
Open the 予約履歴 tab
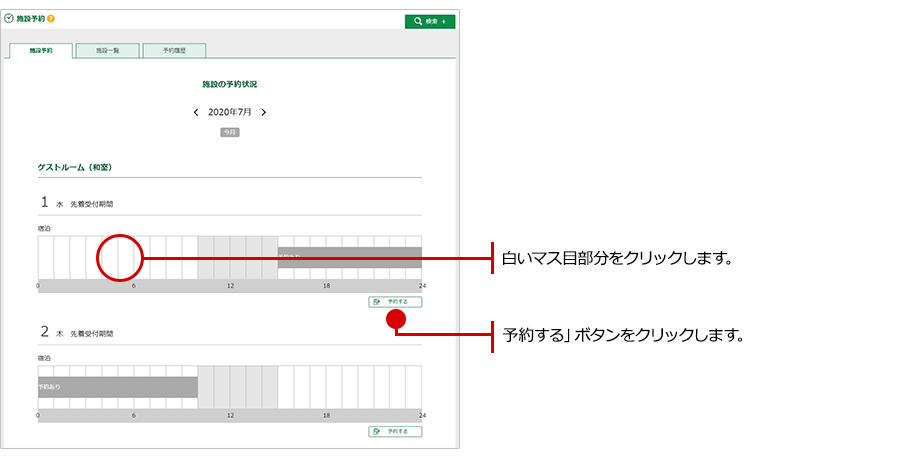tap(174, 50)
